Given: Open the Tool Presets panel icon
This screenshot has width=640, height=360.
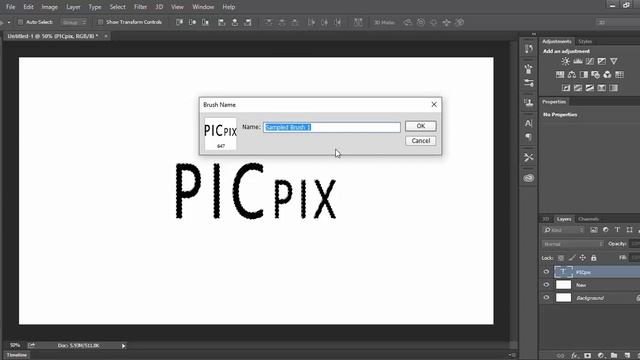Looking at the screenshot, I should (x=529, y=158).
